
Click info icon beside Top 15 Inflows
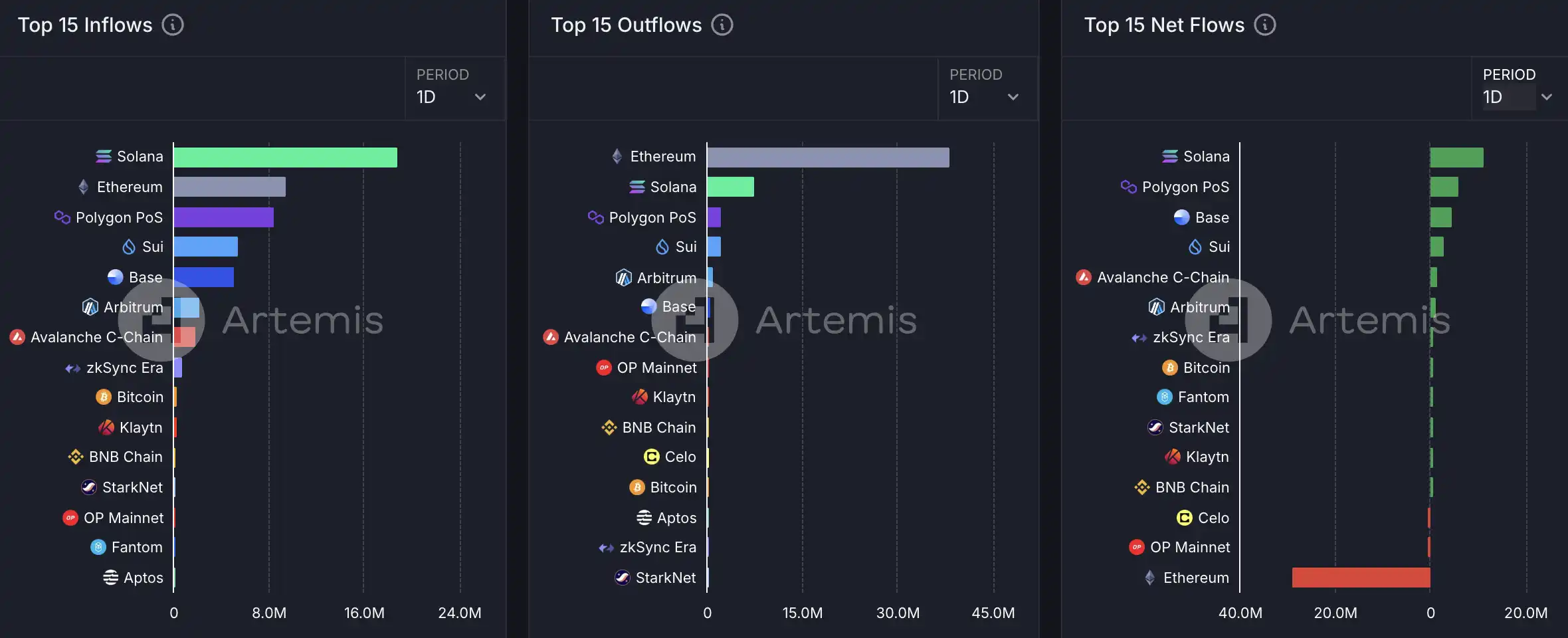pyautogui.click(x=173, y=25)
